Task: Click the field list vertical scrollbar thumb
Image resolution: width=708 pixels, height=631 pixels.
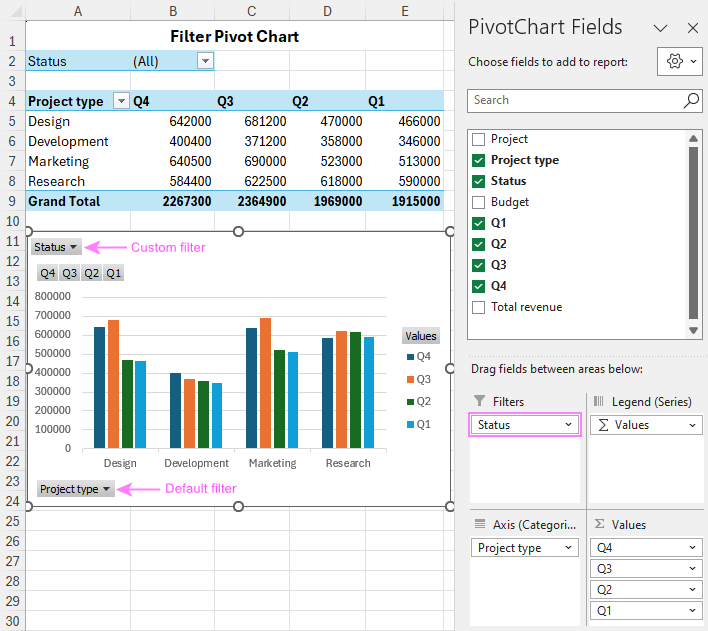Action: coord(694,233)
